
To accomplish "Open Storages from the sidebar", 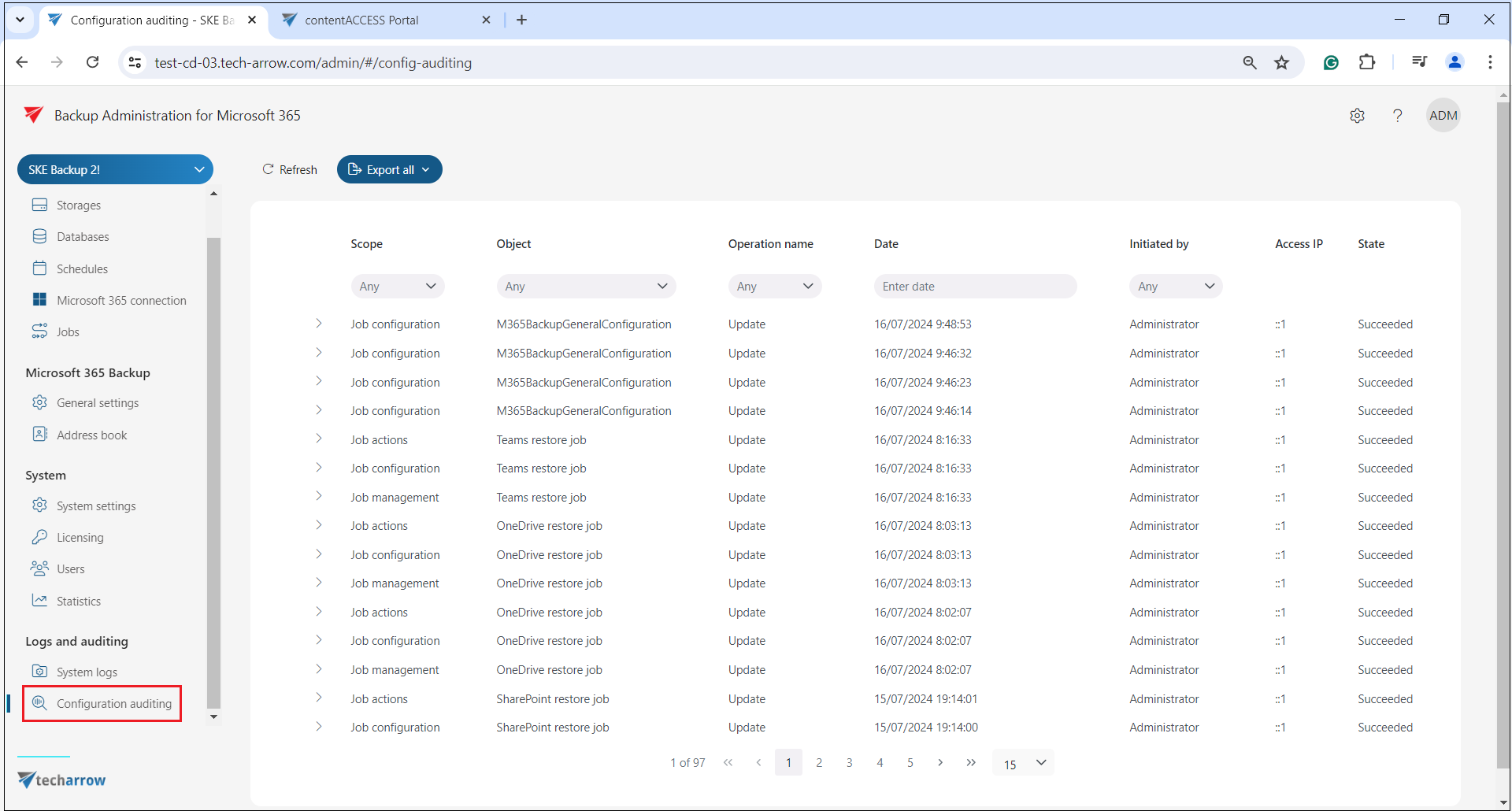I will 78,206.
